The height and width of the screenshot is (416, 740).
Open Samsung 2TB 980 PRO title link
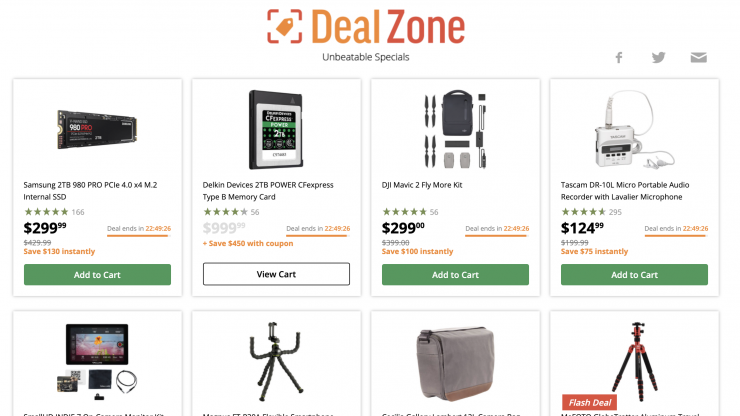(x=90, y=191)
